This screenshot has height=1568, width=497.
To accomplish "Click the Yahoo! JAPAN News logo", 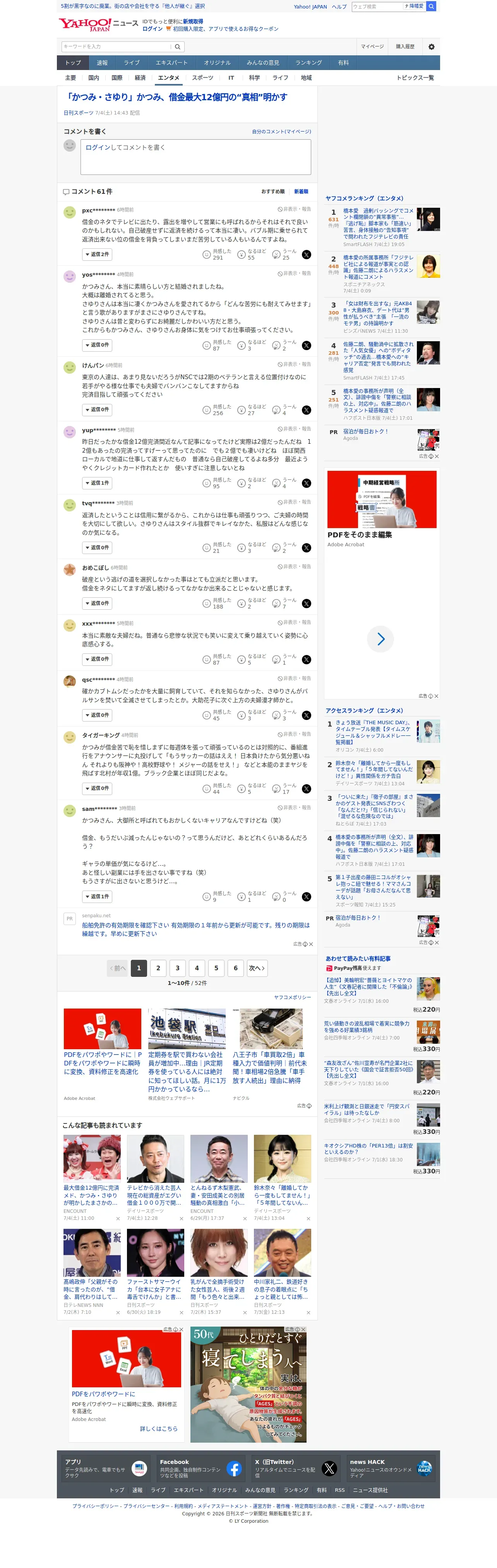I will [99, 24].
